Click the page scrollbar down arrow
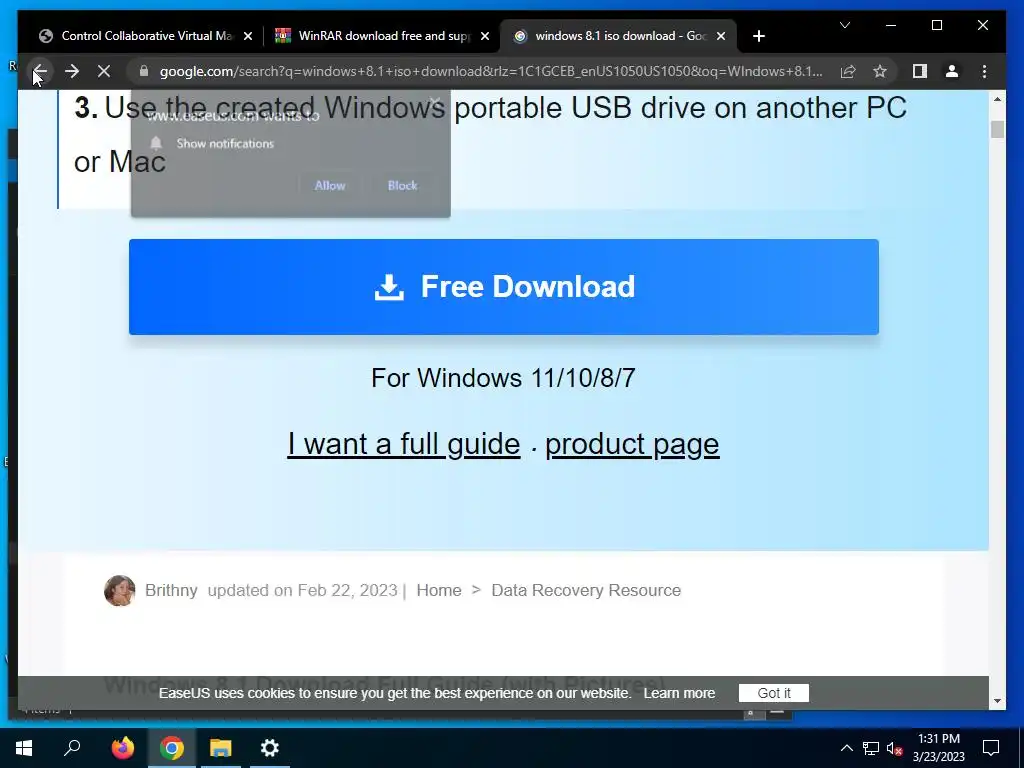Screen dimensions: 1024x768 point(997,701)
